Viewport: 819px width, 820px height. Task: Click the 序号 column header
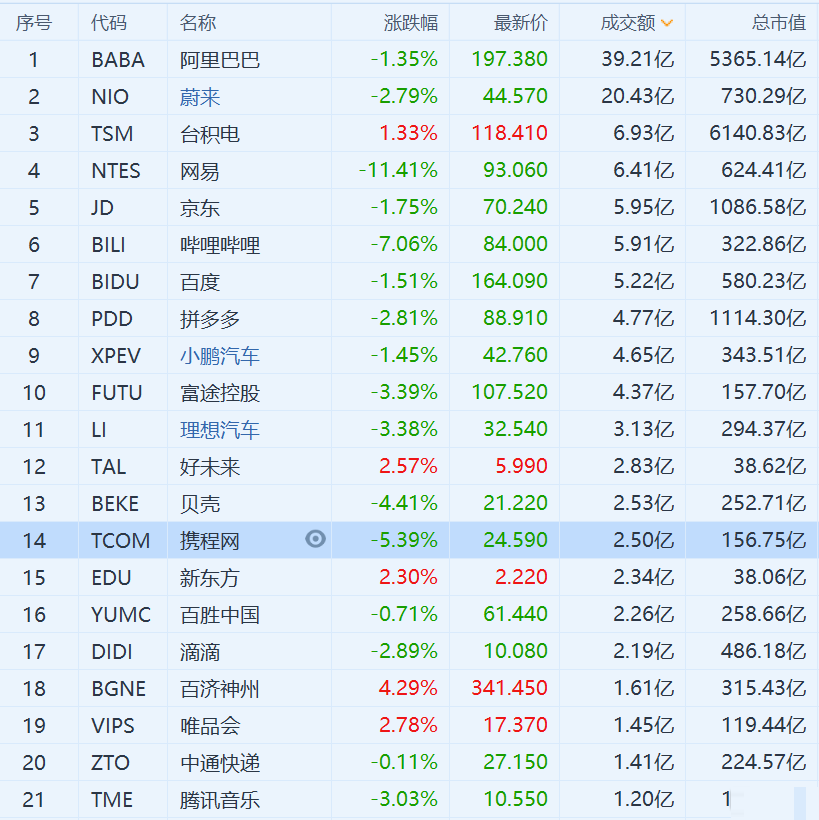coord(33,23)
